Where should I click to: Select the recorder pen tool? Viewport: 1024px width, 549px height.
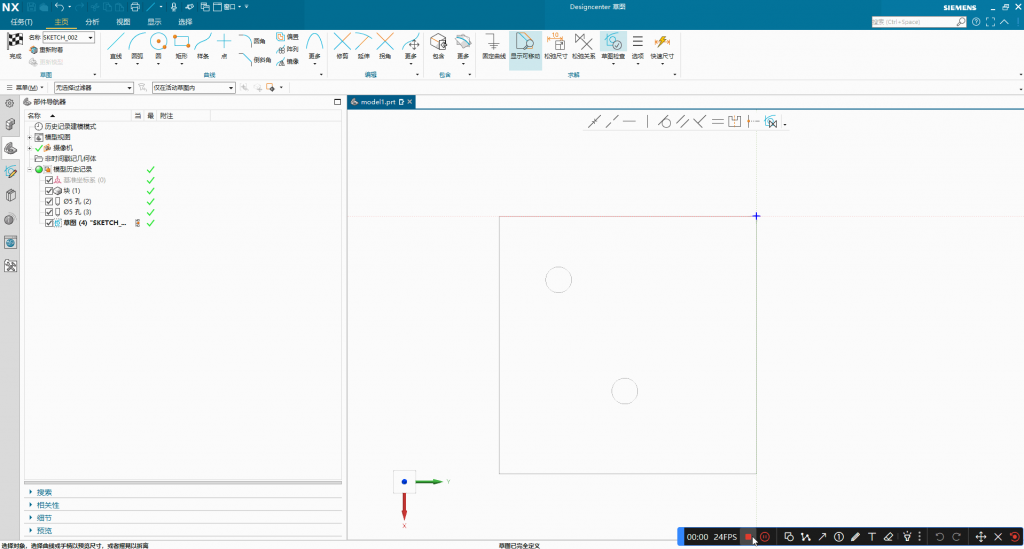856,537
